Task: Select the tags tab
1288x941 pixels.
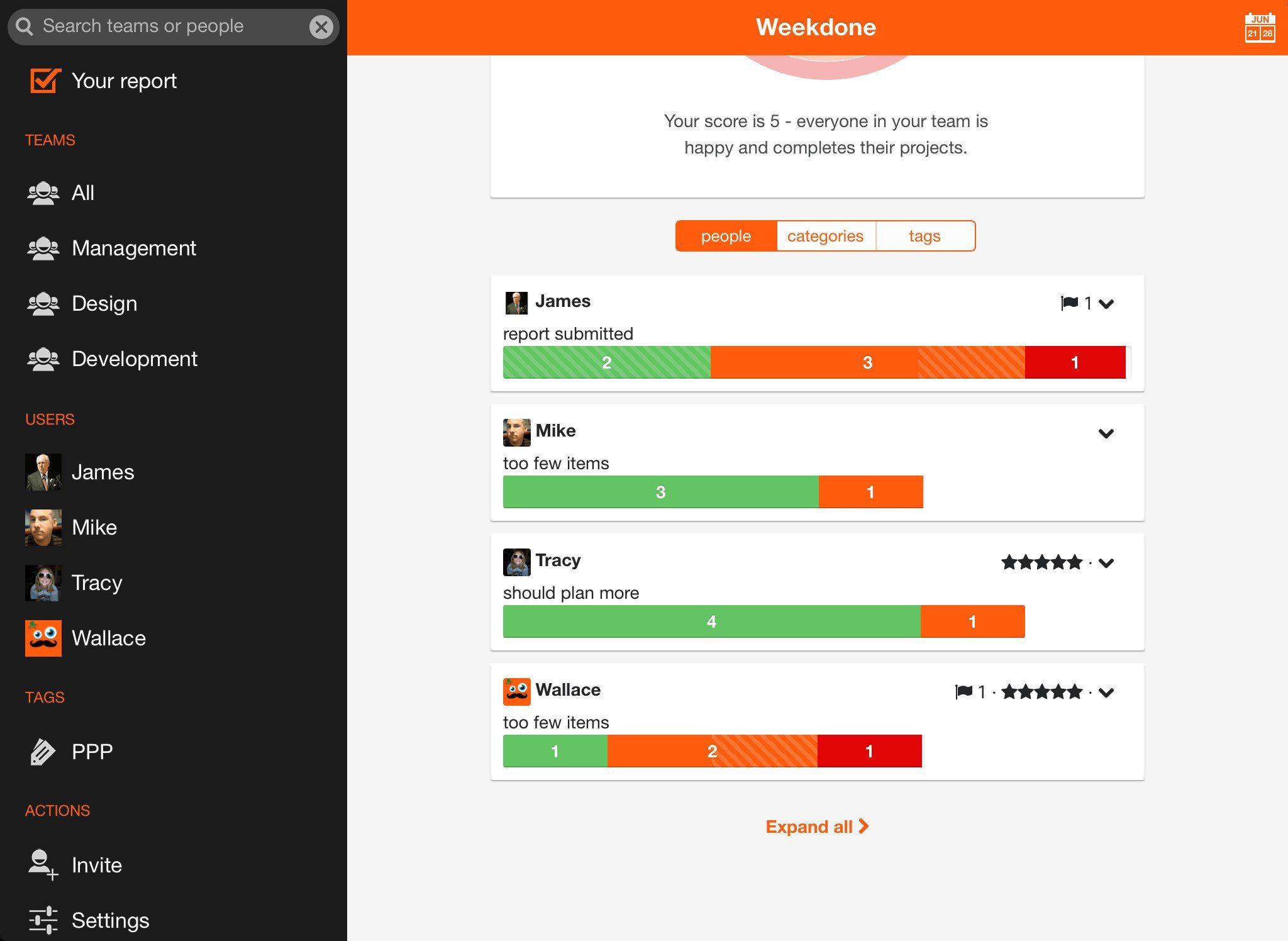Action: 924,236
